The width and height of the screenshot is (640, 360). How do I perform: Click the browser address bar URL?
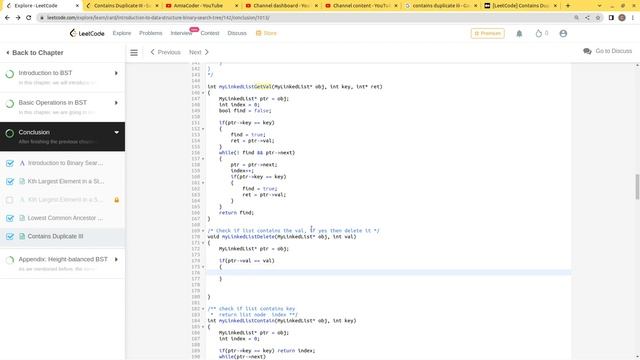pyautogui.click(x=158, y=18)
